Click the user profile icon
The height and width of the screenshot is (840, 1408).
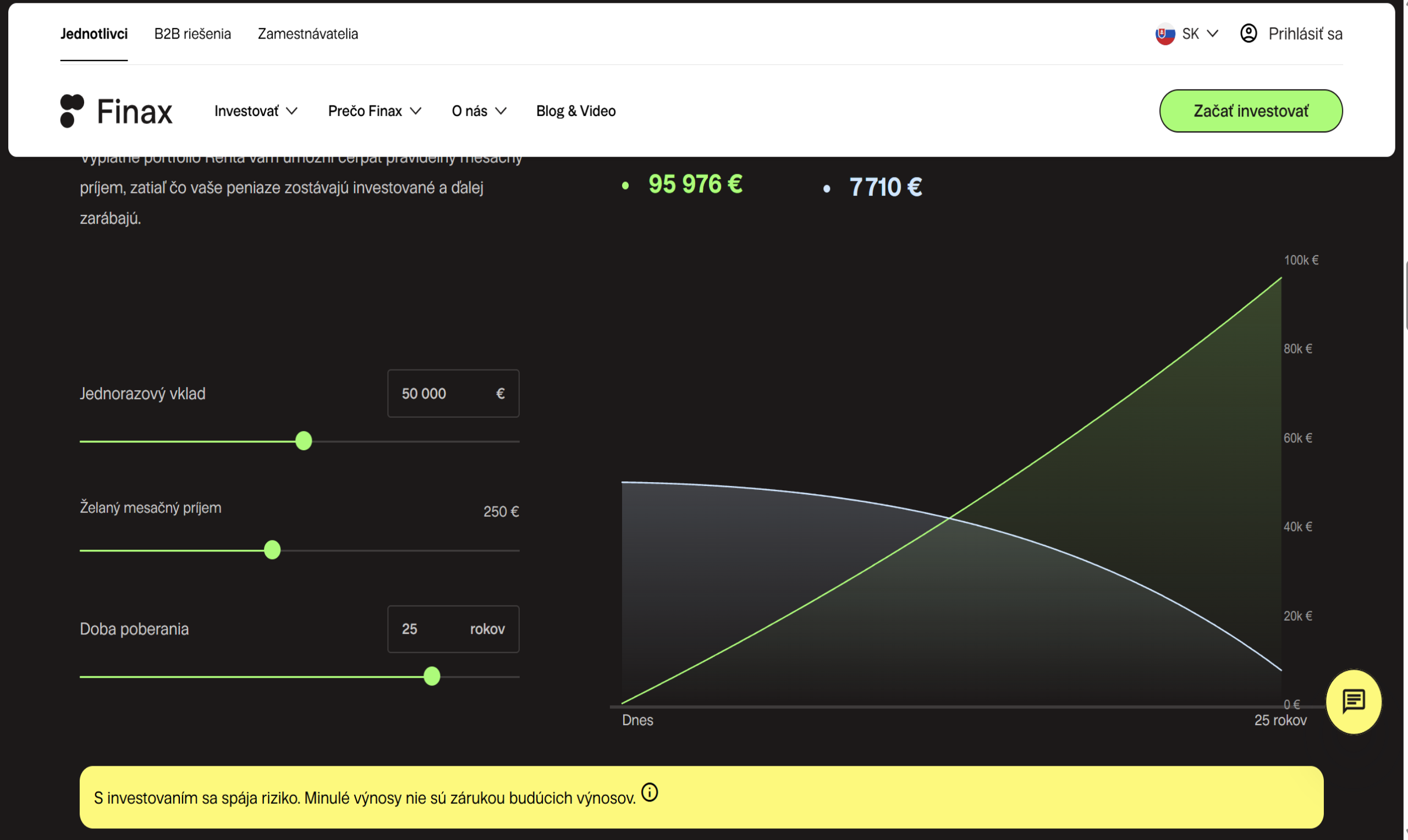pyautogui.click(x=1248, y=34)
